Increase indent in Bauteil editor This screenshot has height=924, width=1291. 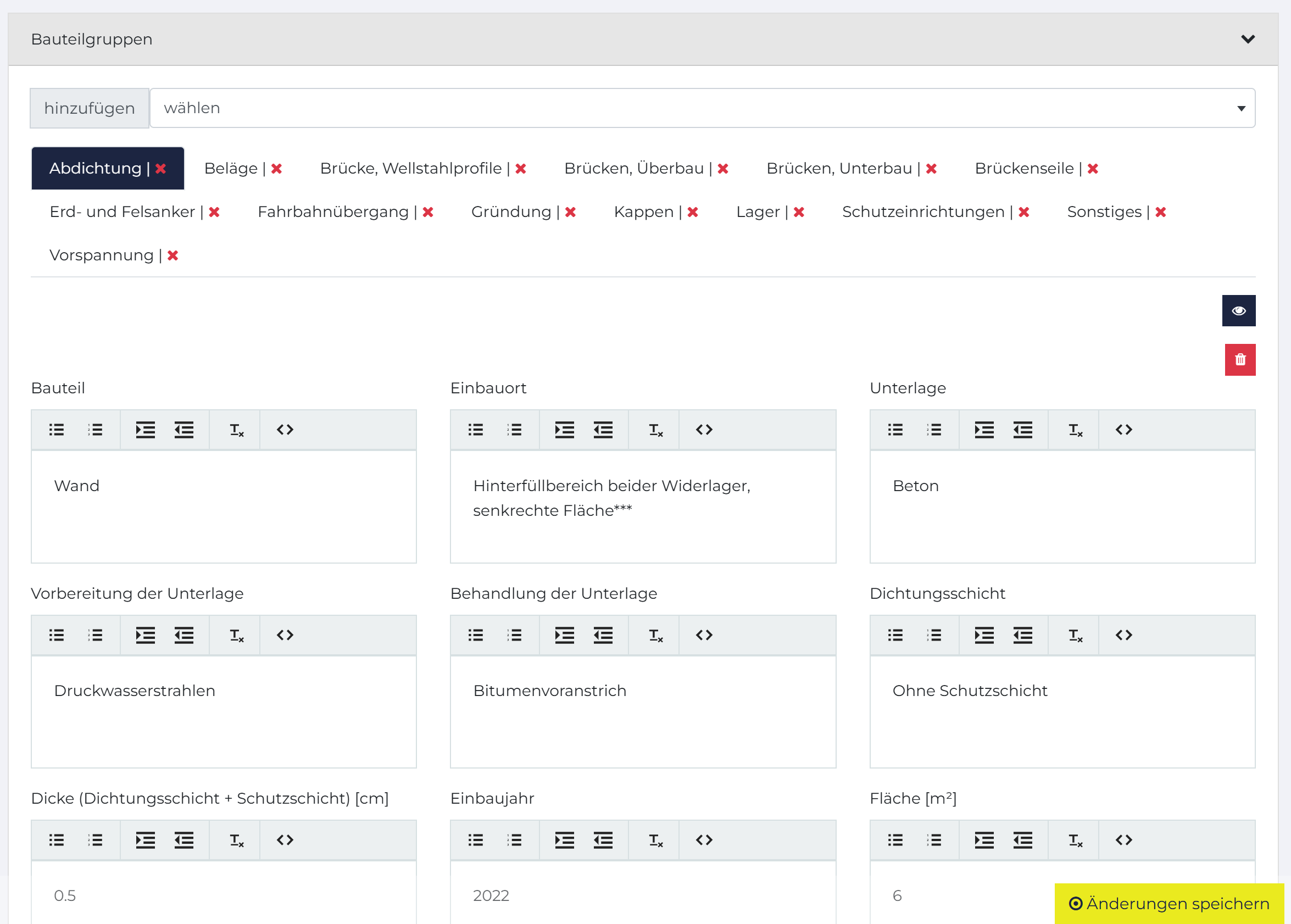coord(145,430)
